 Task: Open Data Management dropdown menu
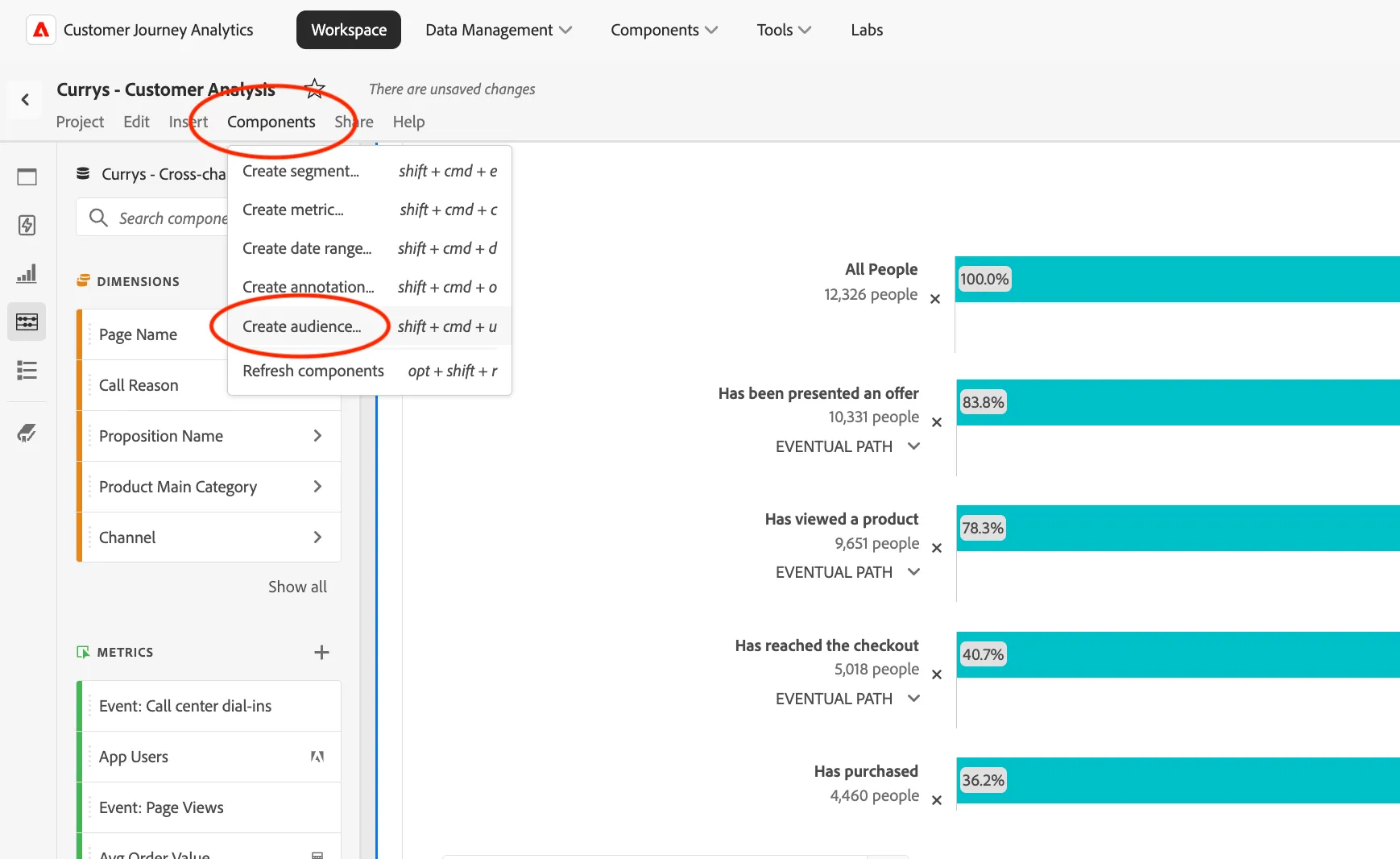[x=499, y=30]
